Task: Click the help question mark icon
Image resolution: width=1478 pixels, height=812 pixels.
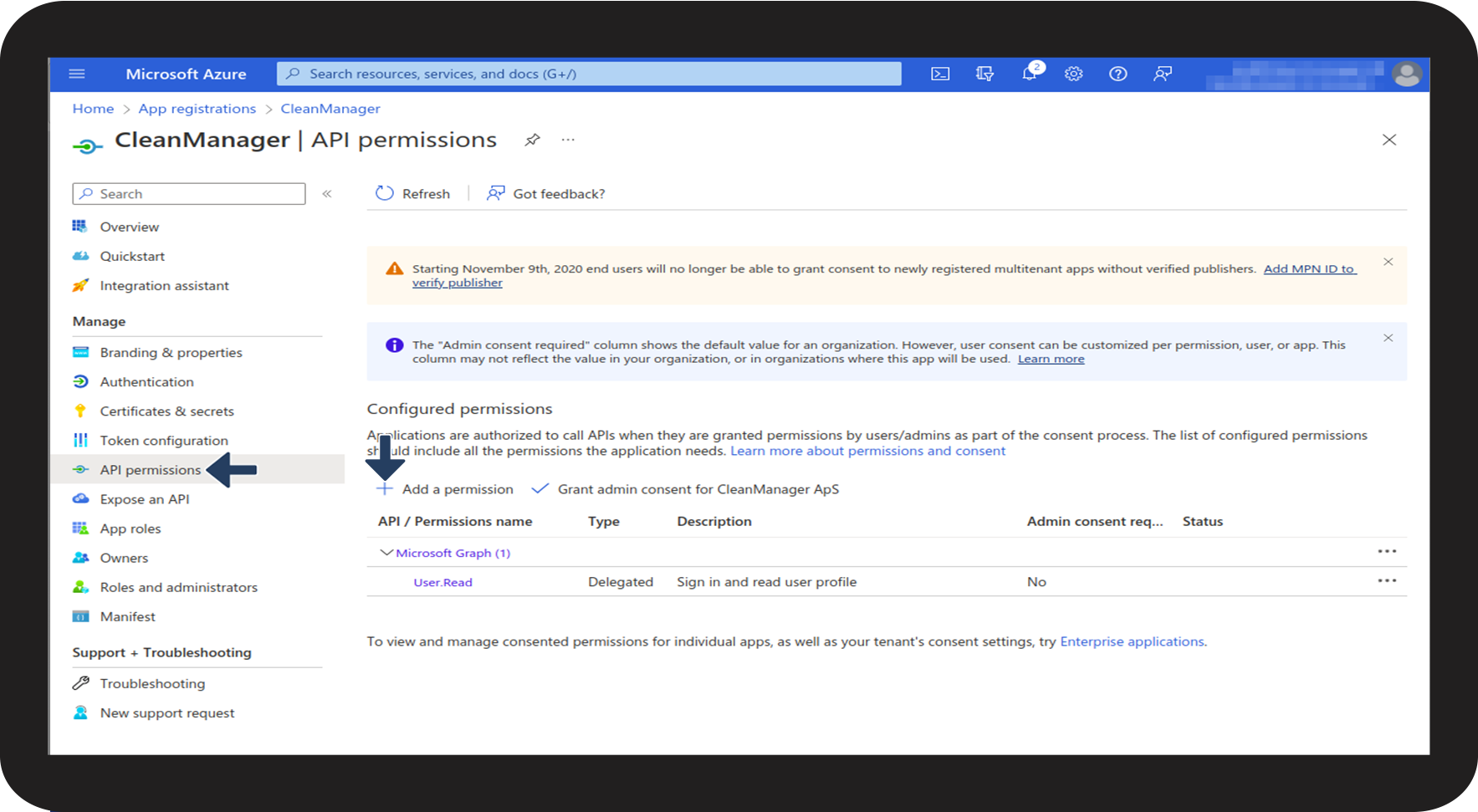Action: [1117, 74]
